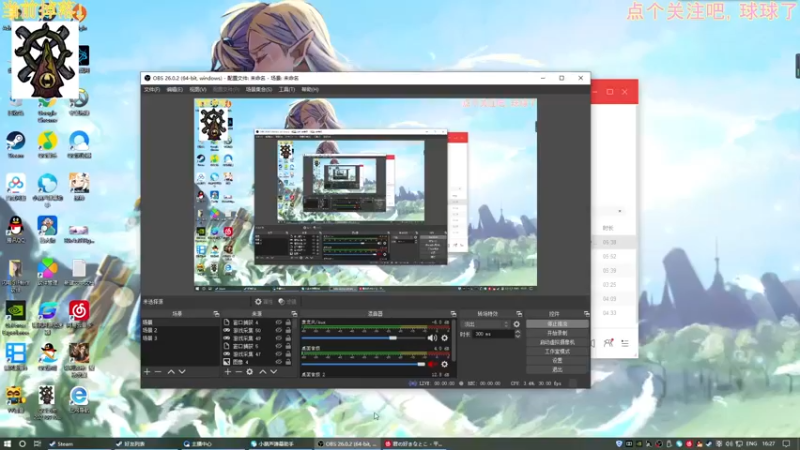Open taskbar clock showing 16:27
The height and width of the screenshot is (450, 800).
tap(768, 444)
